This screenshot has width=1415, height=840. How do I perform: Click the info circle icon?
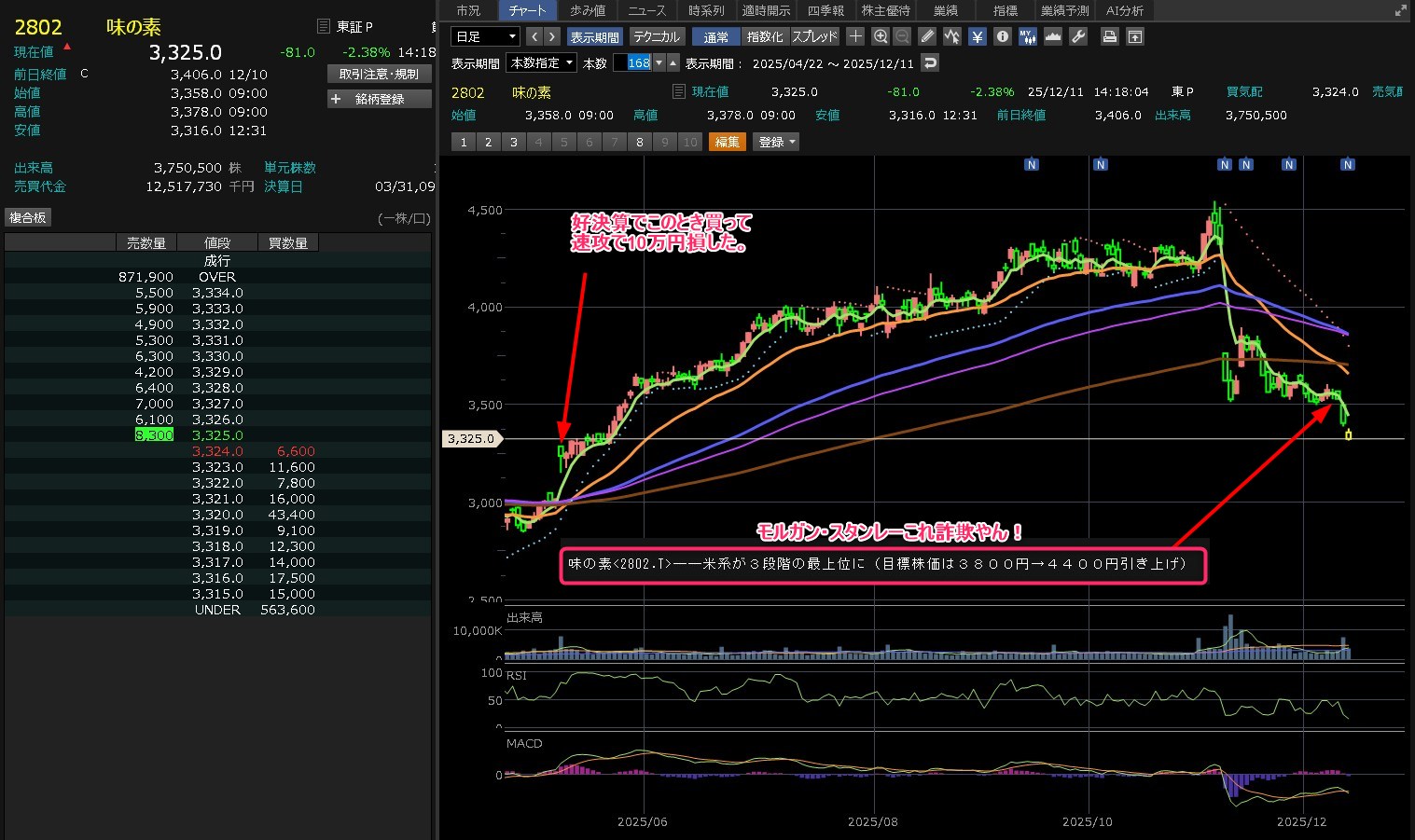[x=1003, y=36]
